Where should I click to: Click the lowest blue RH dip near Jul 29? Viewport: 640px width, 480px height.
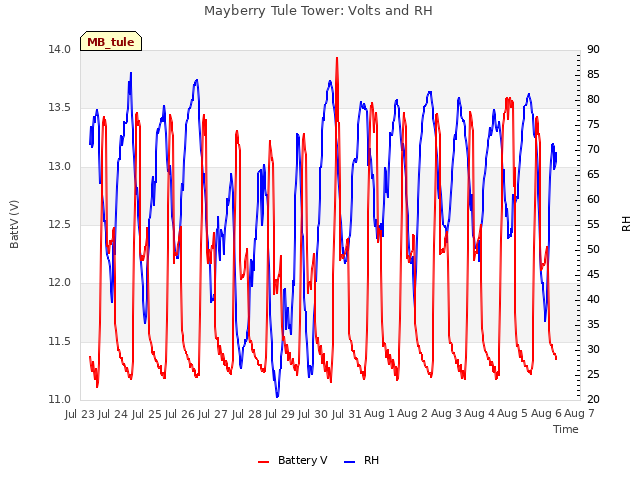pos(277,395)
